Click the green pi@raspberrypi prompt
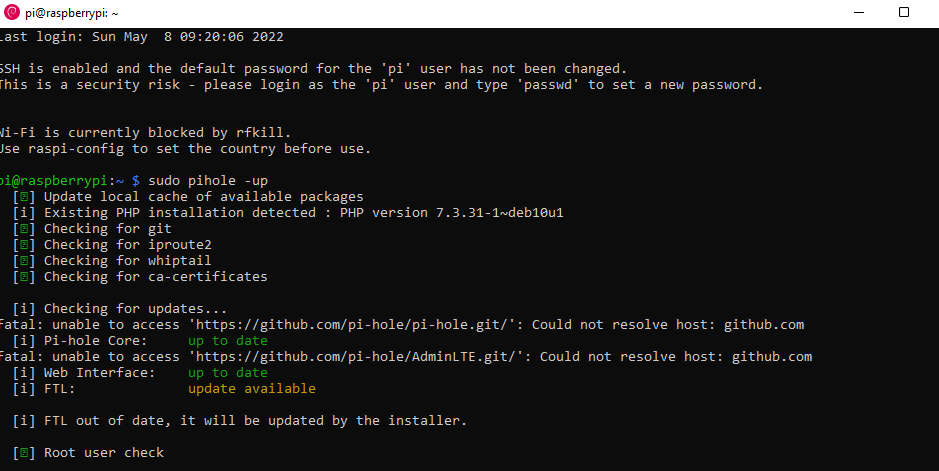The width and height of the screenshot is (939, 471). [54, 181]
